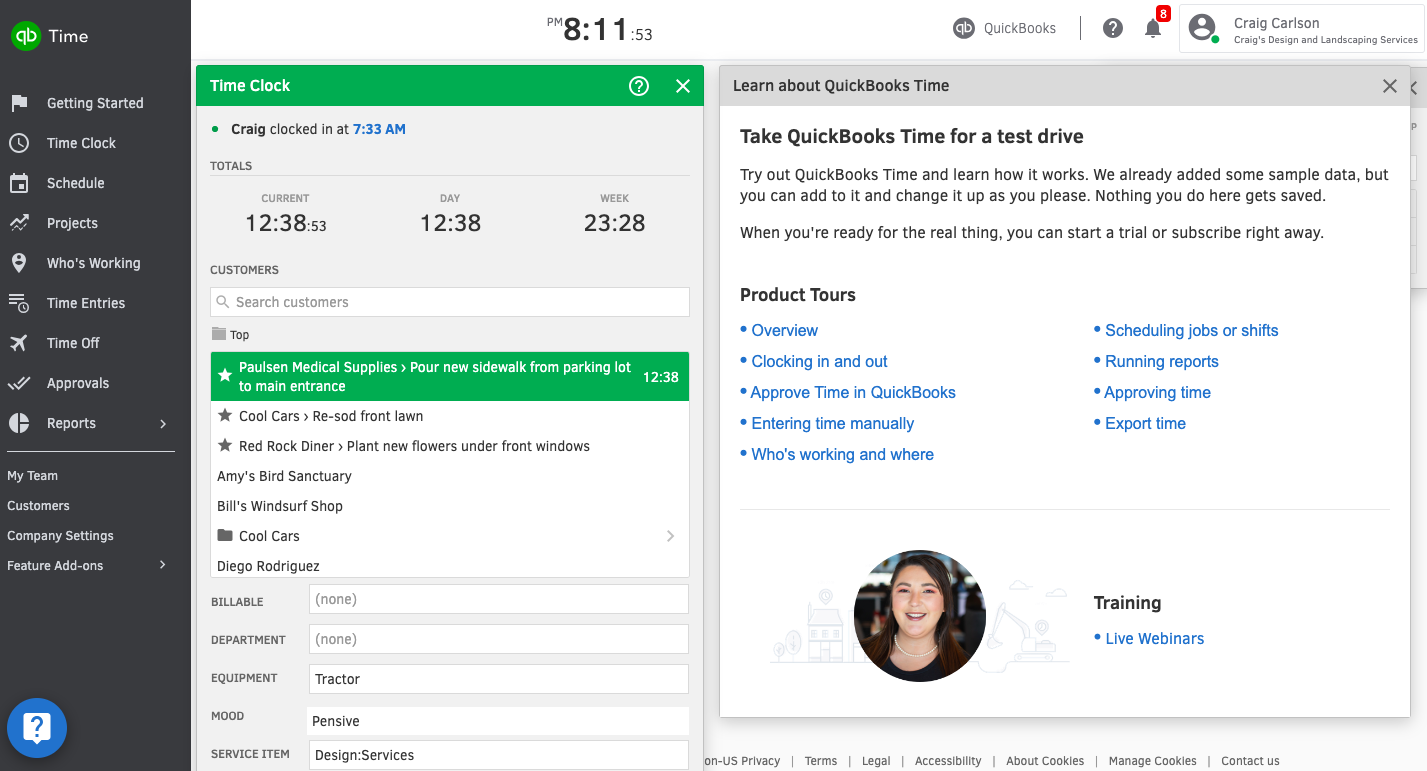Expand the Cool Cars folder chevron
The image size is (1427, 771).
tap(670, 536)
